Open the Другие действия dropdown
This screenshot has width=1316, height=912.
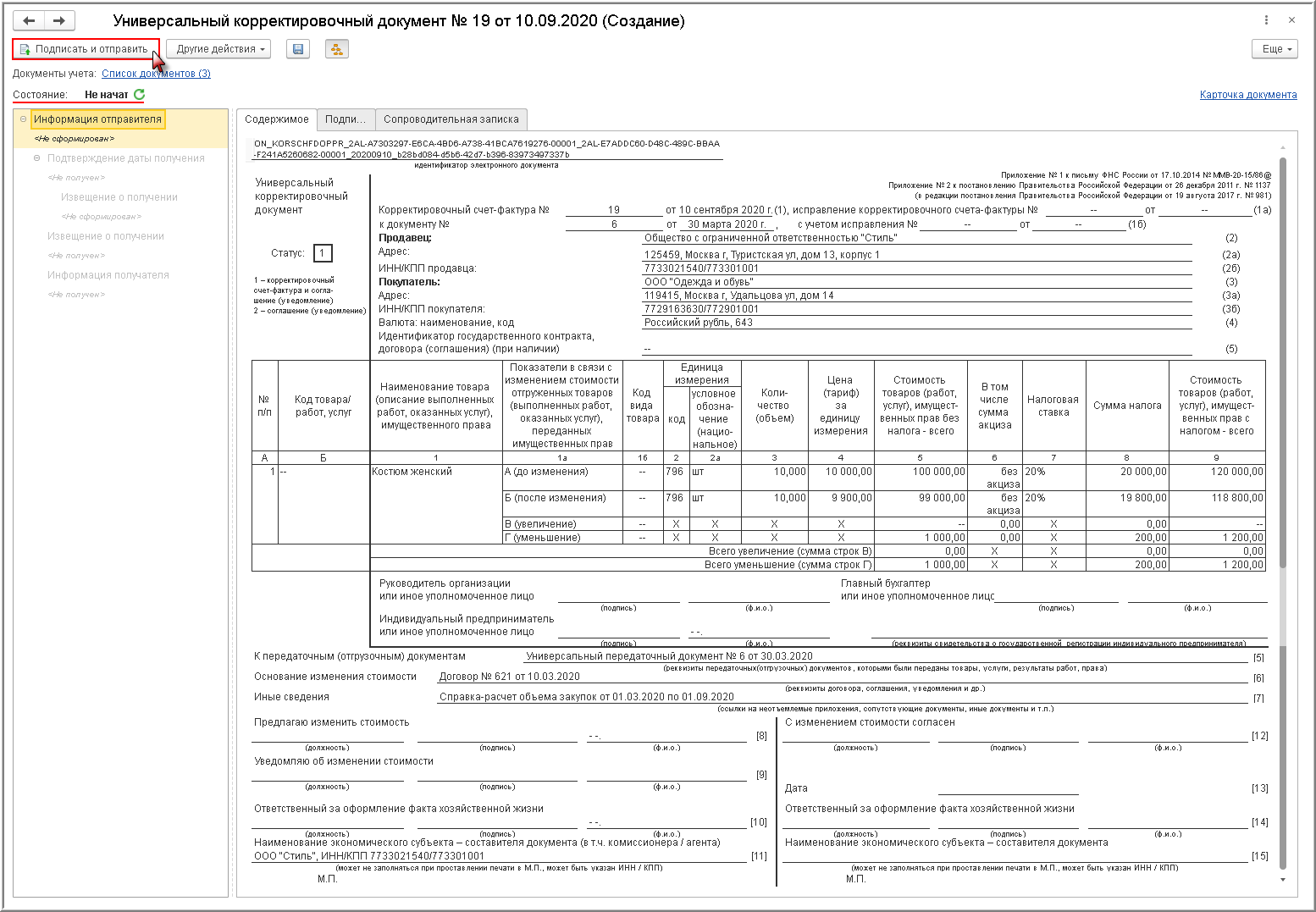coord(218,49)
